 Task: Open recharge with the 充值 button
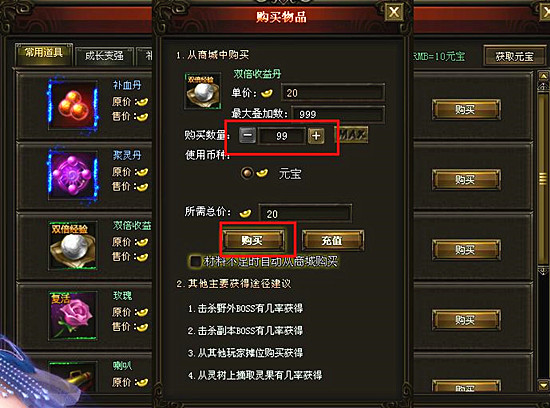point(333,240)
